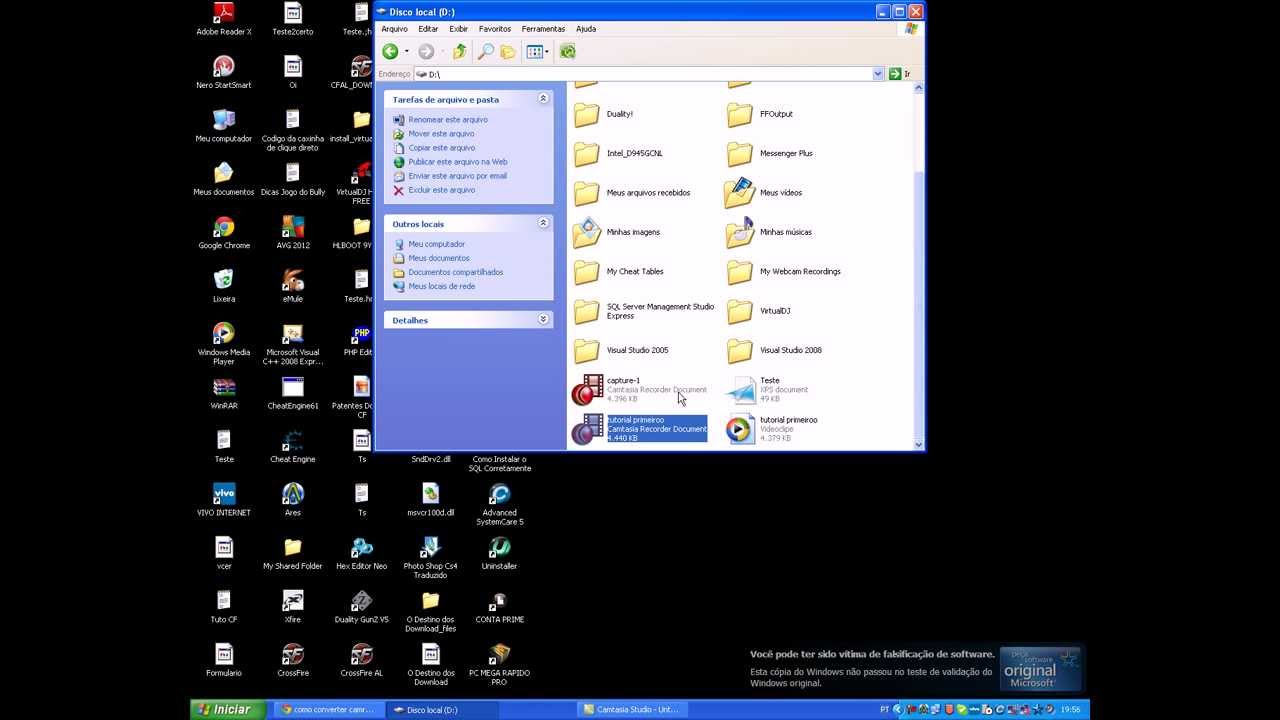Open the VirtualDJ folder
The width and height of the screenshot is (1280, 720).
point(740,311)
